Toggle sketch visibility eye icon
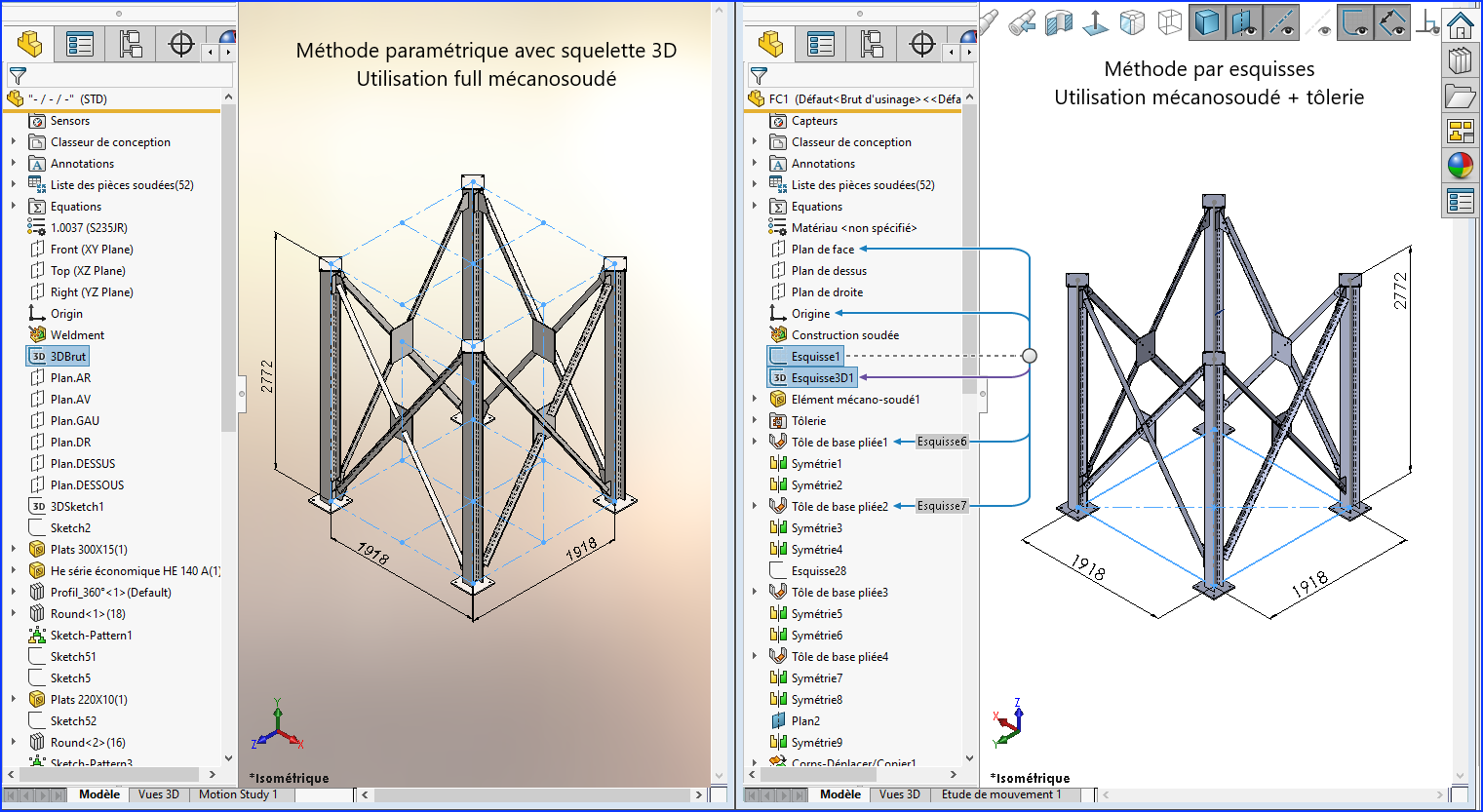Viewport: 1483px width, 812px height. tap(1356, 22)
